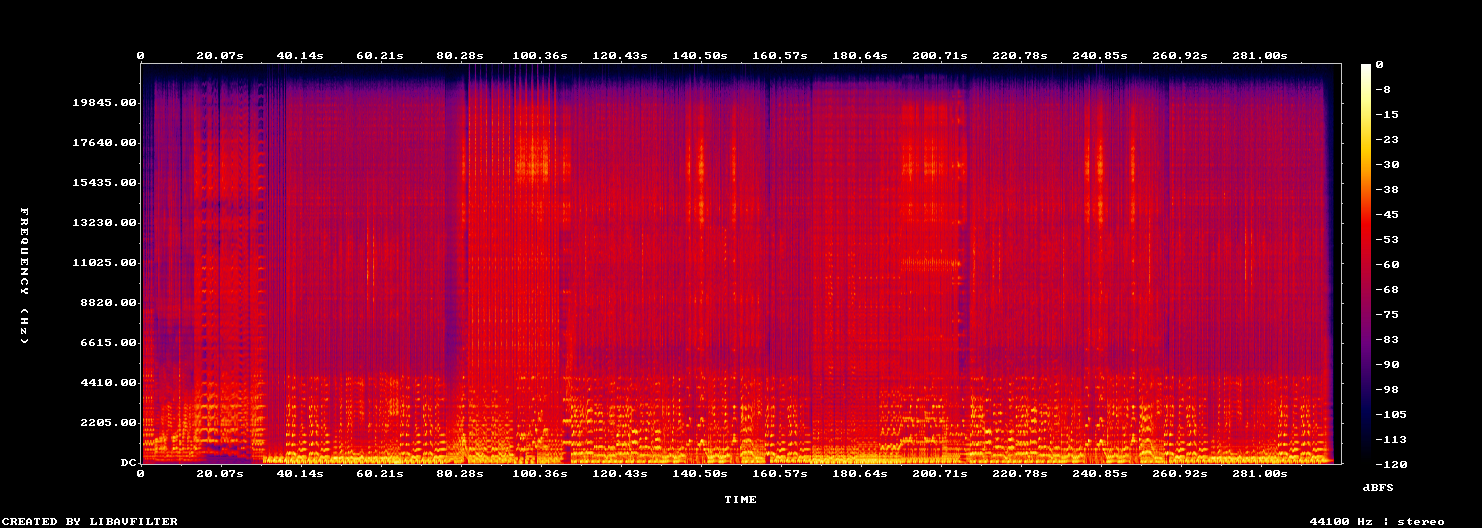Click the -8 value on dBFS scale
Image resolution: width=1482 pixels, height=528 pixels.
(1382, 90)
